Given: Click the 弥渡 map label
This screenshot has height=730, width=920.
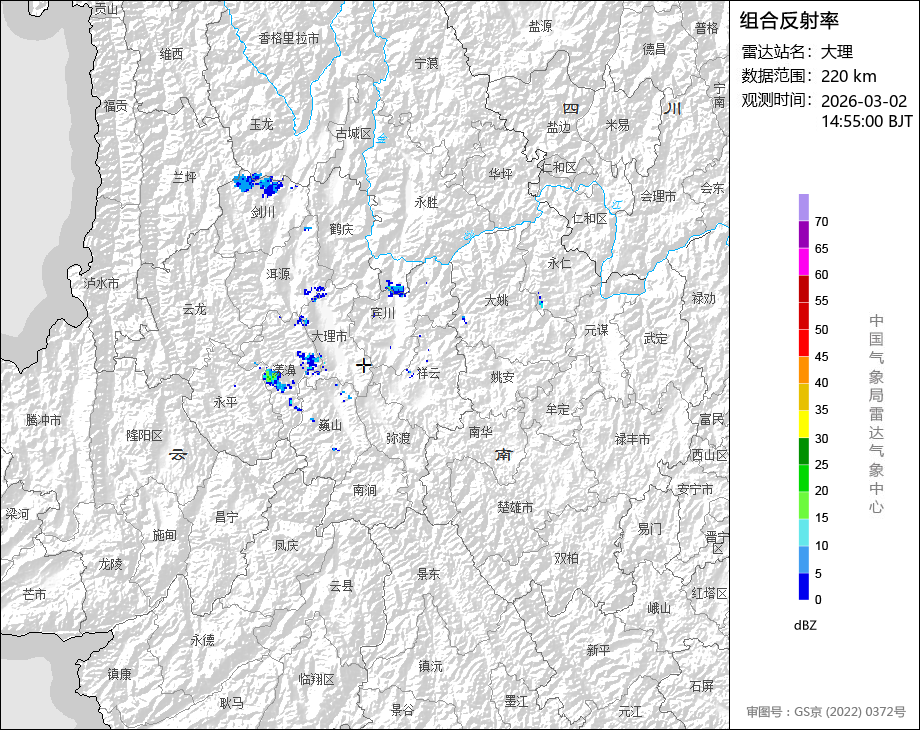Looking at the screenshot, I should point(398,438).
